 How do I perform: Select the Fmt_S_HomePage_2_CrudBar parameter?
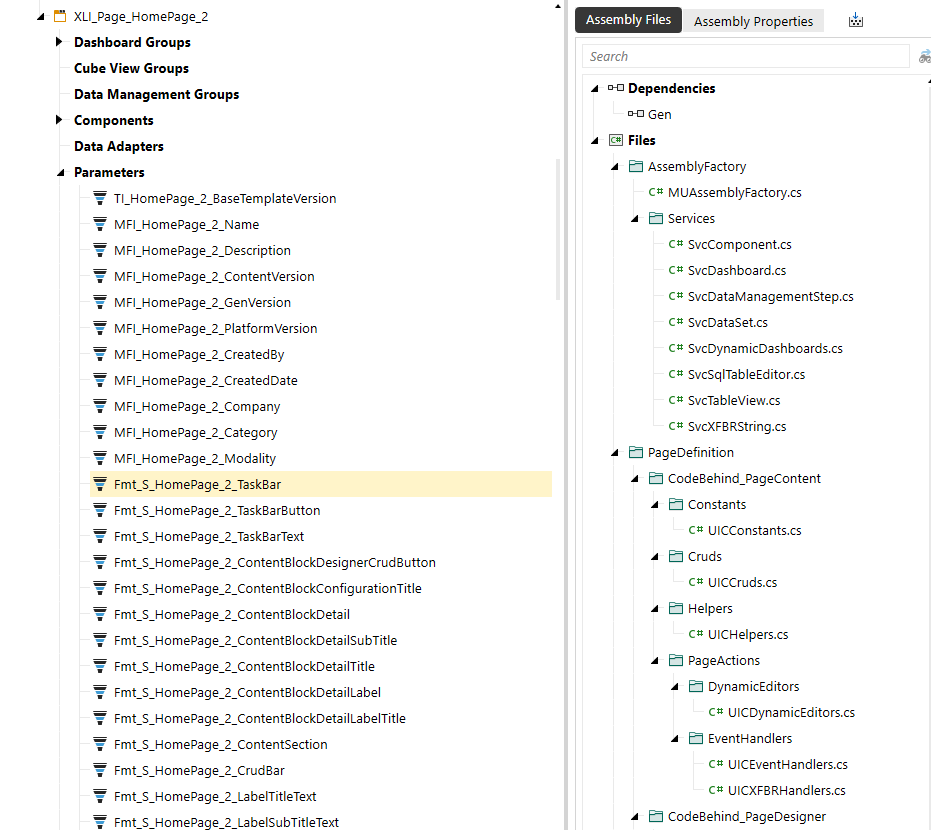pyautogui.click(x=199, y=770)
